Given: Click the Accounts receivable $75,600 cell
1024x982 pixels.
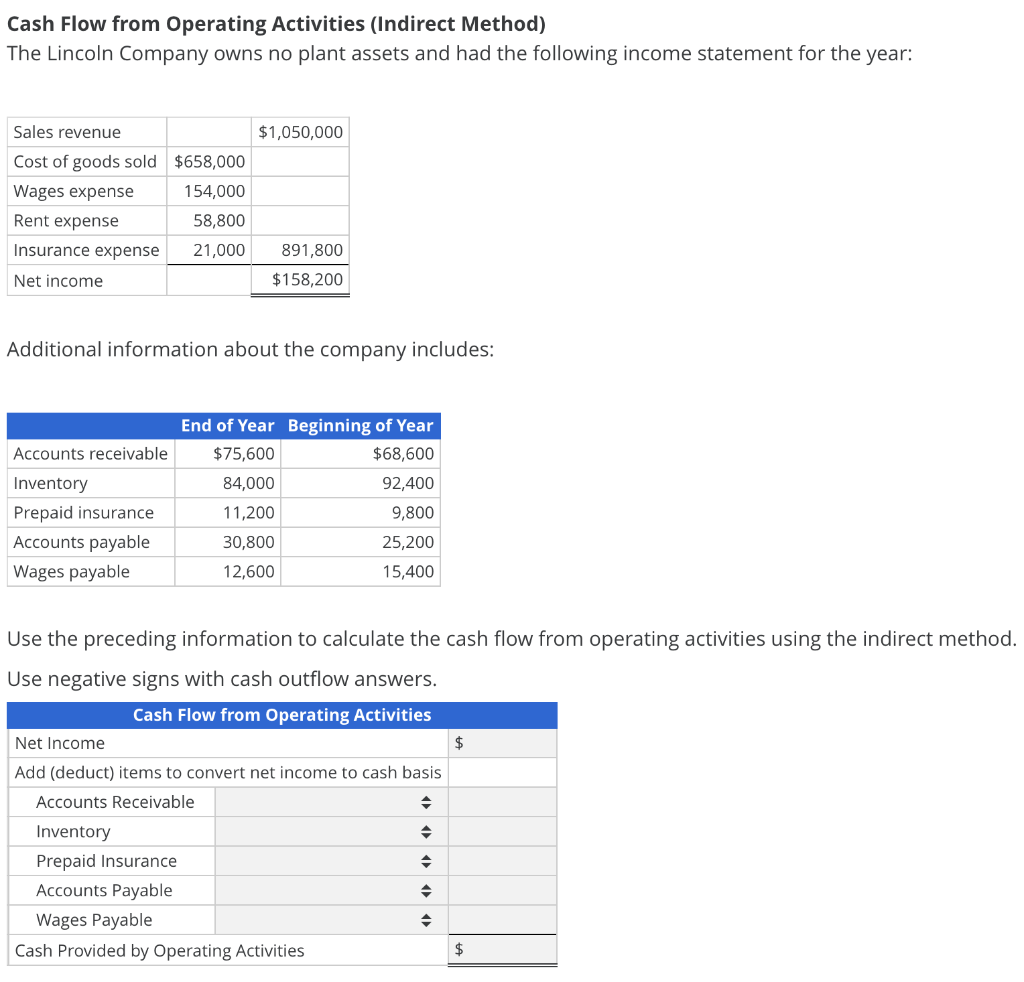Looking at the screenshot, I should pyautogui.click(x=227, y=453).
